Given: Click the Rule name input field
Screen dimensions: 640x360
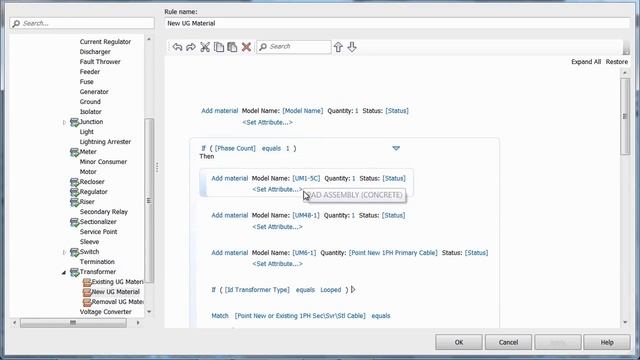Looking at the screenshot, I should tap(397, 23).
